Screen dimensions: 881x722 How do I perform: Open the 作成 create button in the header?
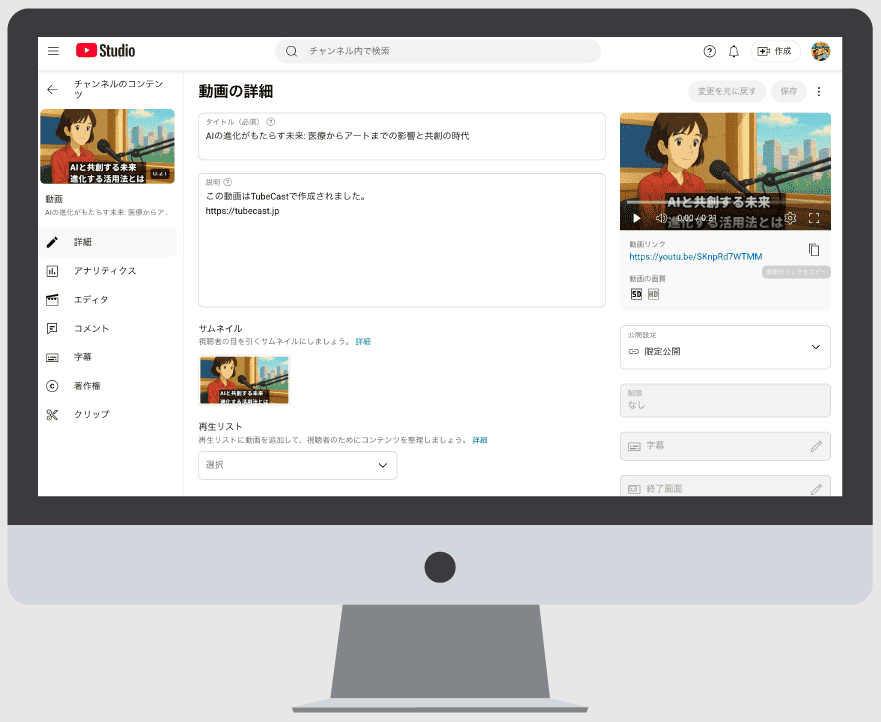pyautogui.click(x=775, y=51)
